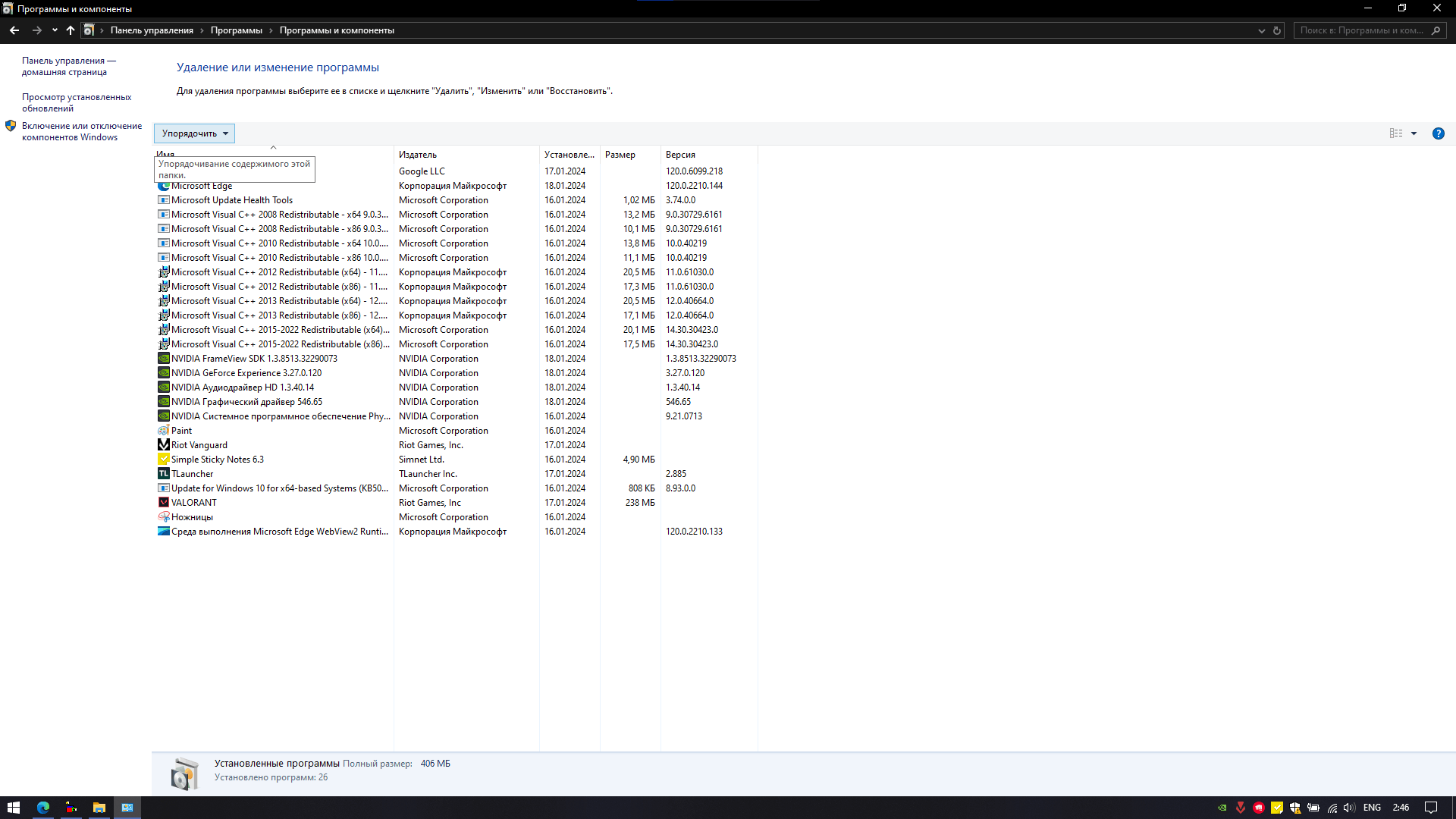Click the Paint program icon
Image resolution: width=1456 pixels, height=819 pixels.
(163, 431)
